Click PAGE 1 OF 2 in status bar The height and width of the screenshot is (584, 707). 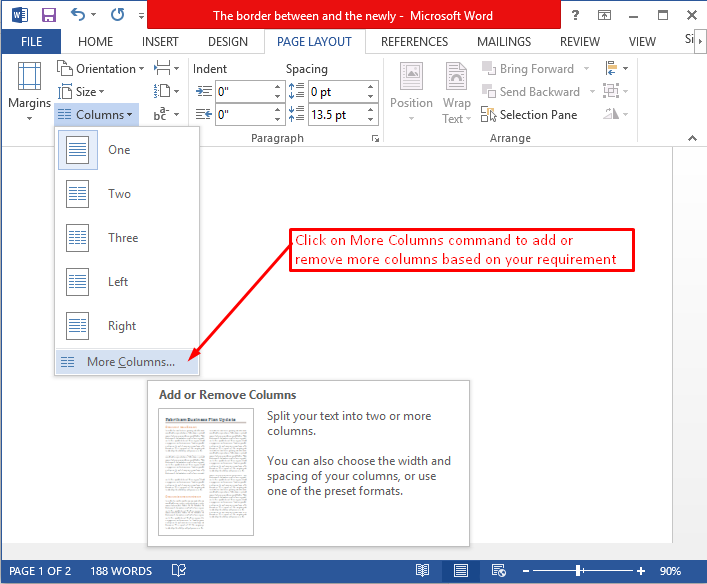pos(40,571)
